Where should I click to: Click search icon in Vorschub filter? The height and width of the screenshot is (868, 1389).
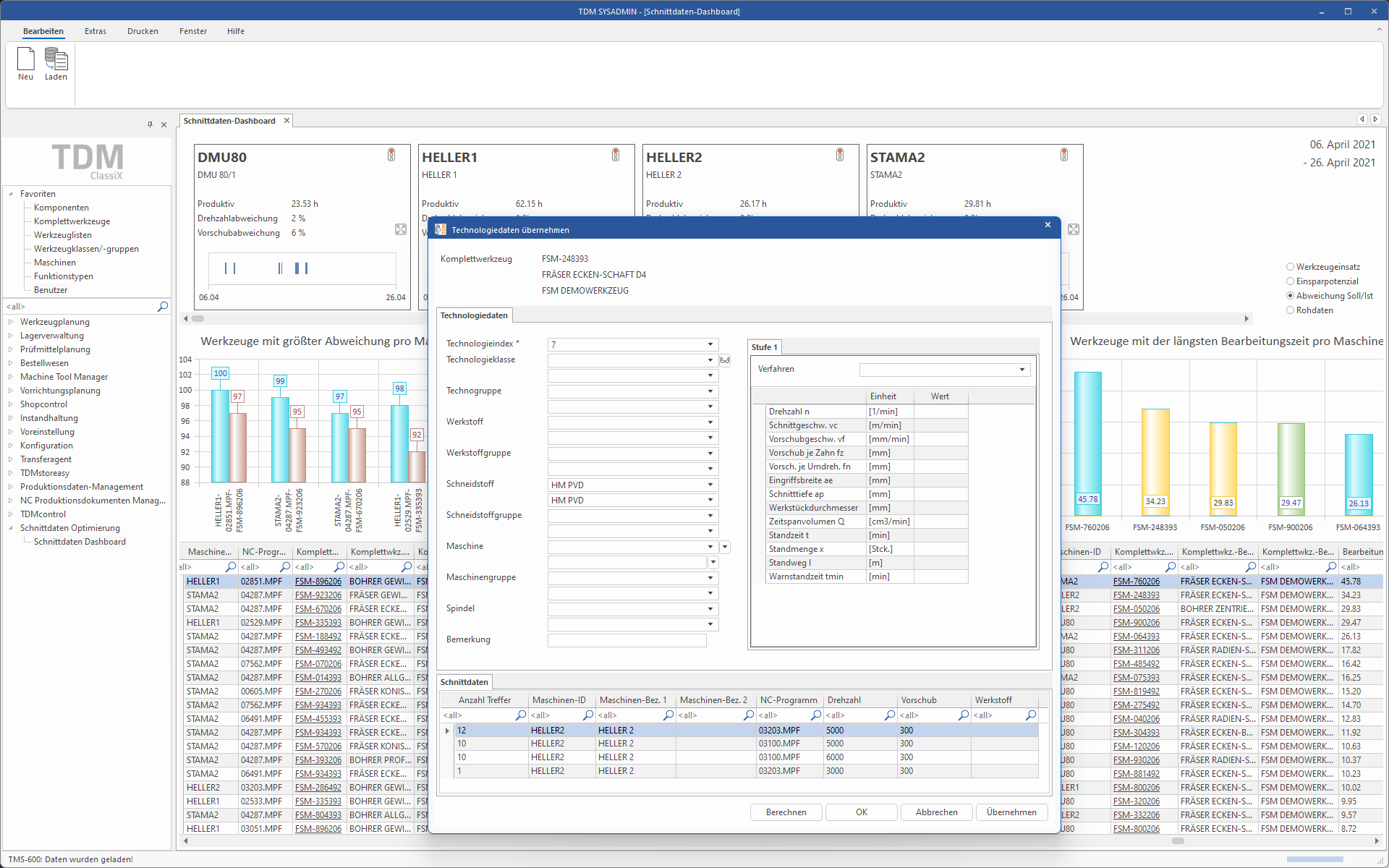coord(964,715)
